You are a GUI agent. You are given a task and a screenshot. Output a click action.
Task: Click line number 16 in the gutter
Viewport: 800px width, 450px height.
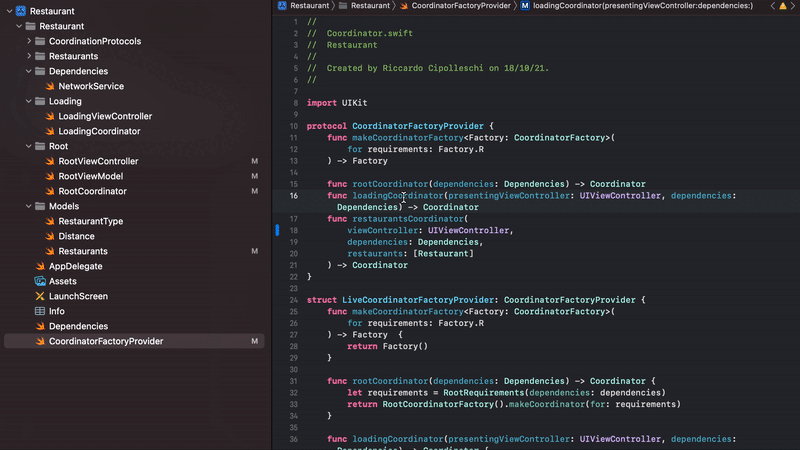click(293, 195)
